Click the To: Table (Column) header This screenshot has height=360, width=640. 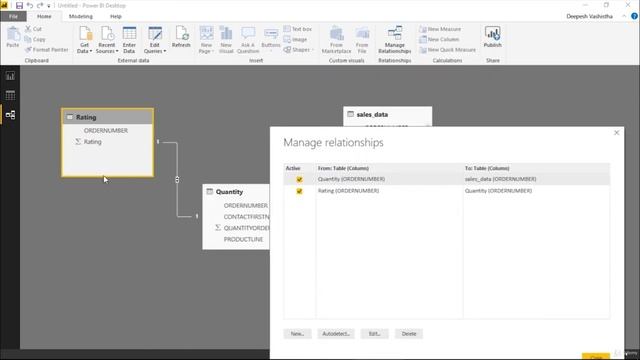pos(487,168)
